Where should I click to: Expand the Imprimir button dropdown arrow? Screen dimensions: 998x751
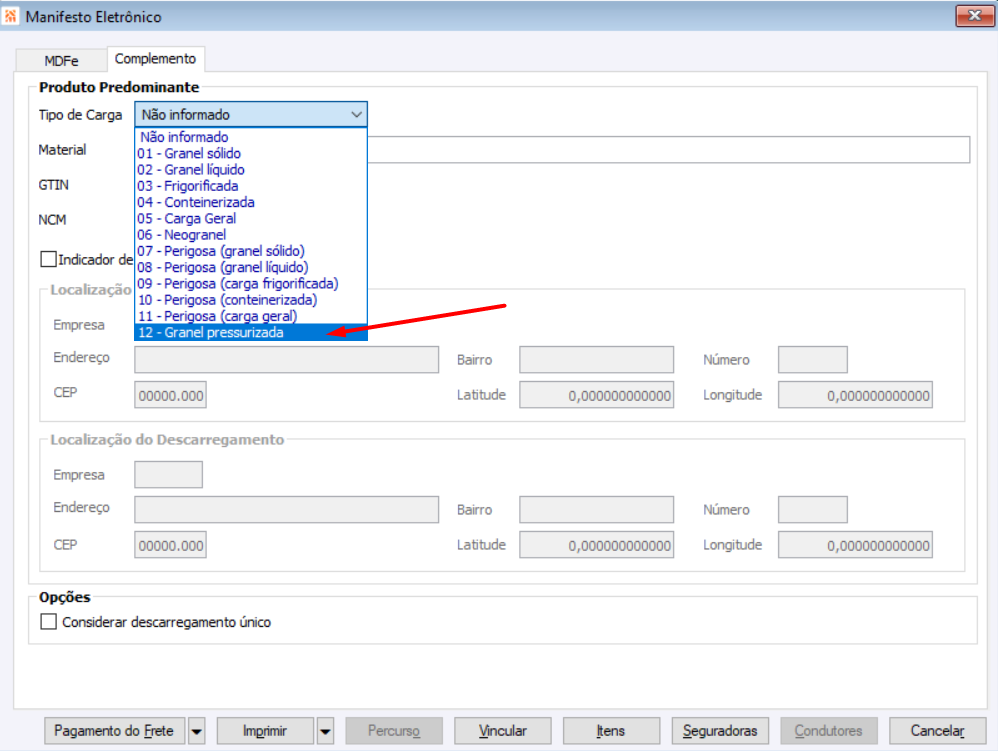(325, 731)
